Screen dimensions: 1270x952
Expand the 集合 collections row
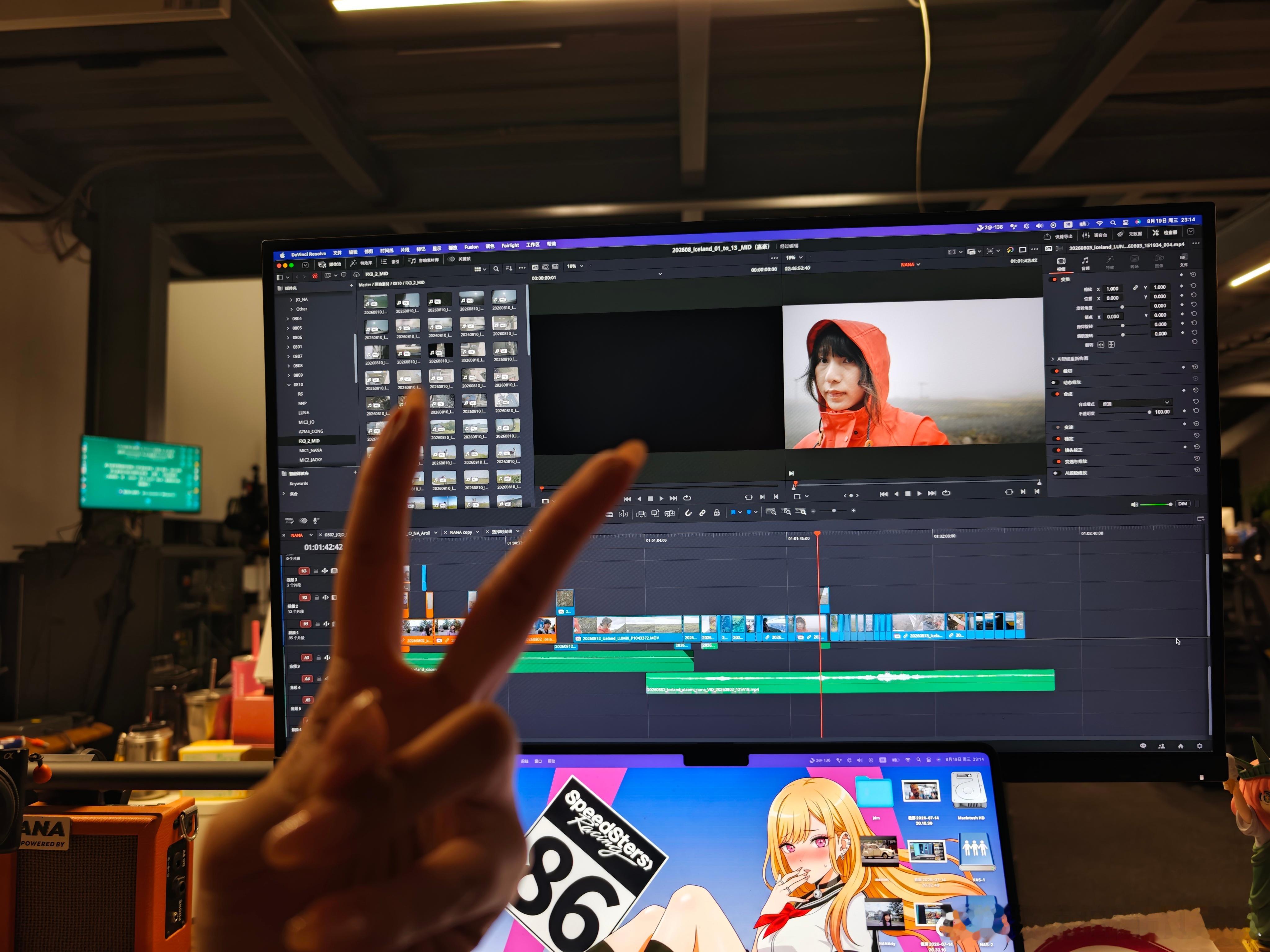click(284, 493)
